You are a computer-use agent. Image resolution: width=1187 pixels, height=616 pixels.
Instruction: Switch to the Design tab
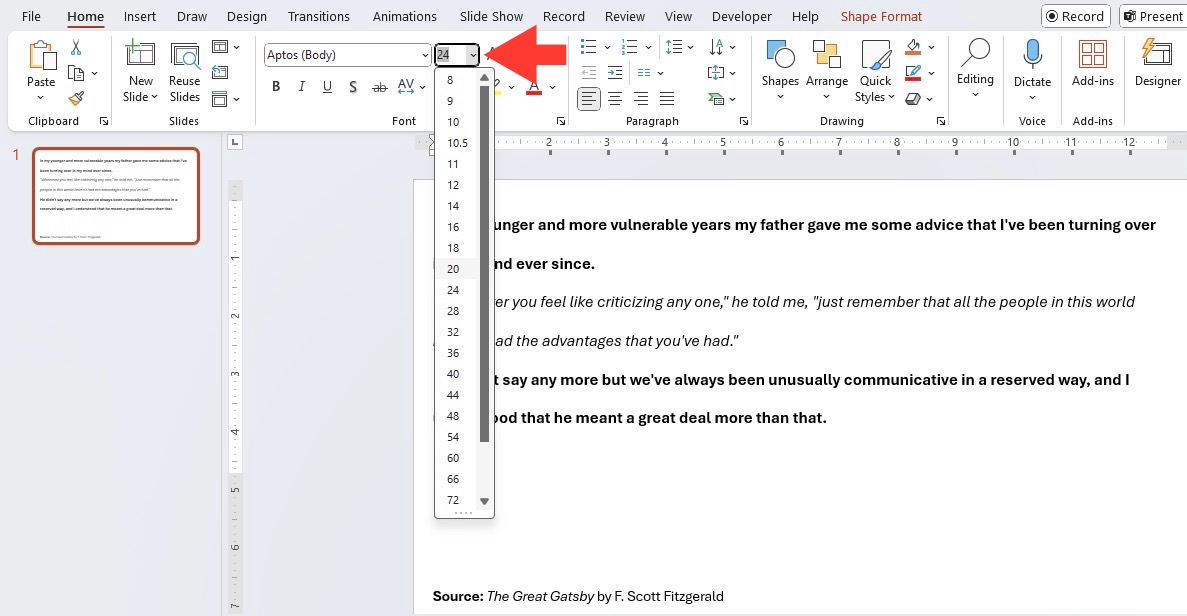click(247, 16)
